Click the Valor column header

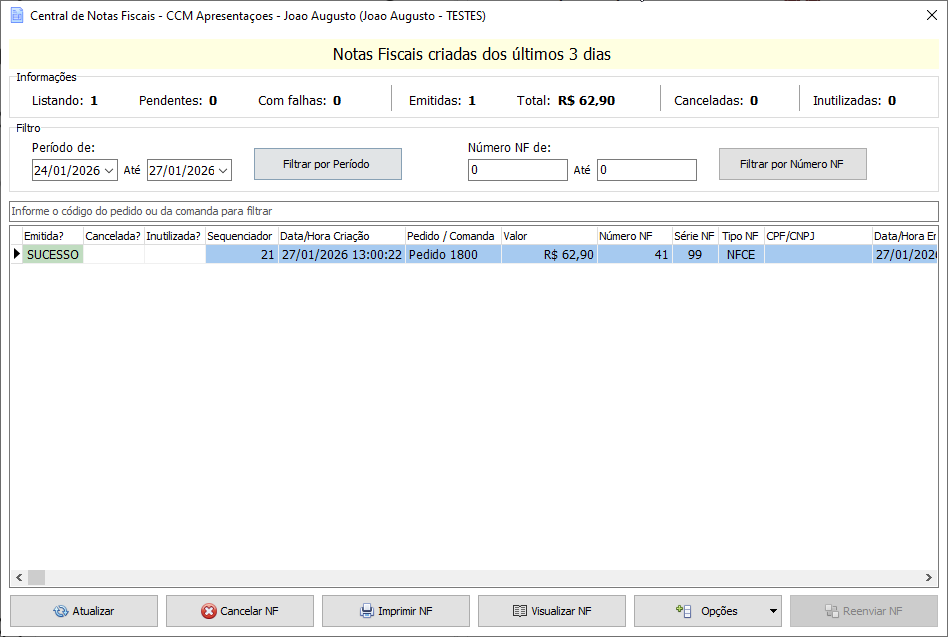[548, 236]
